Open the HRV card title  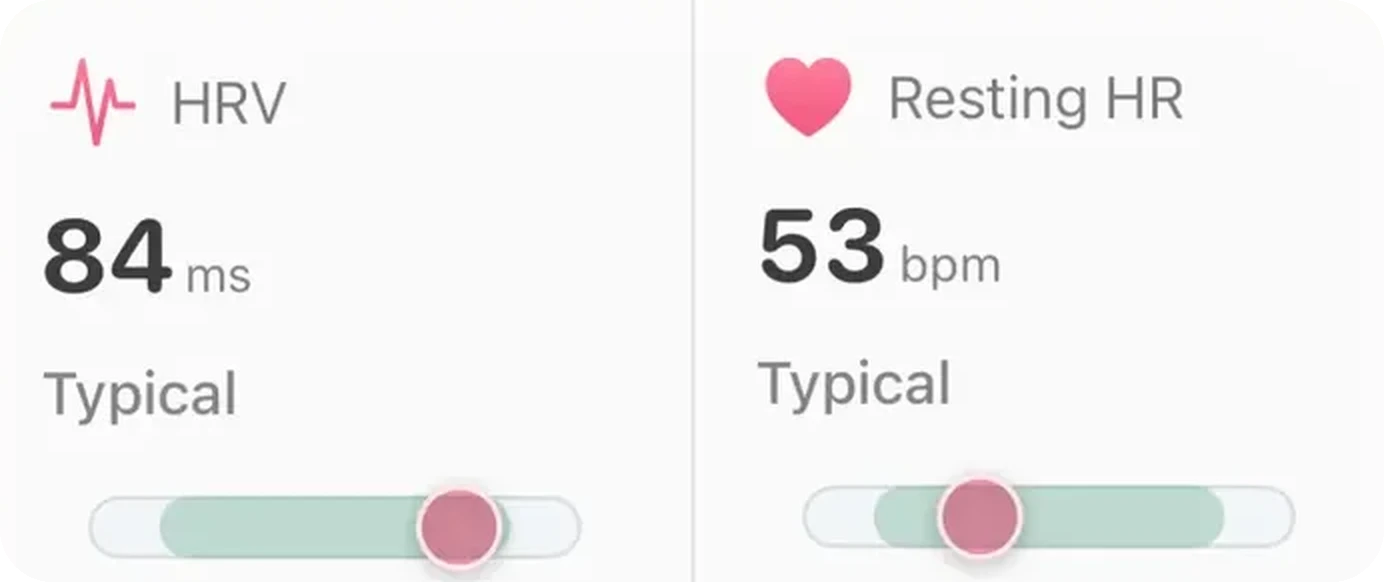click(229, 102)
